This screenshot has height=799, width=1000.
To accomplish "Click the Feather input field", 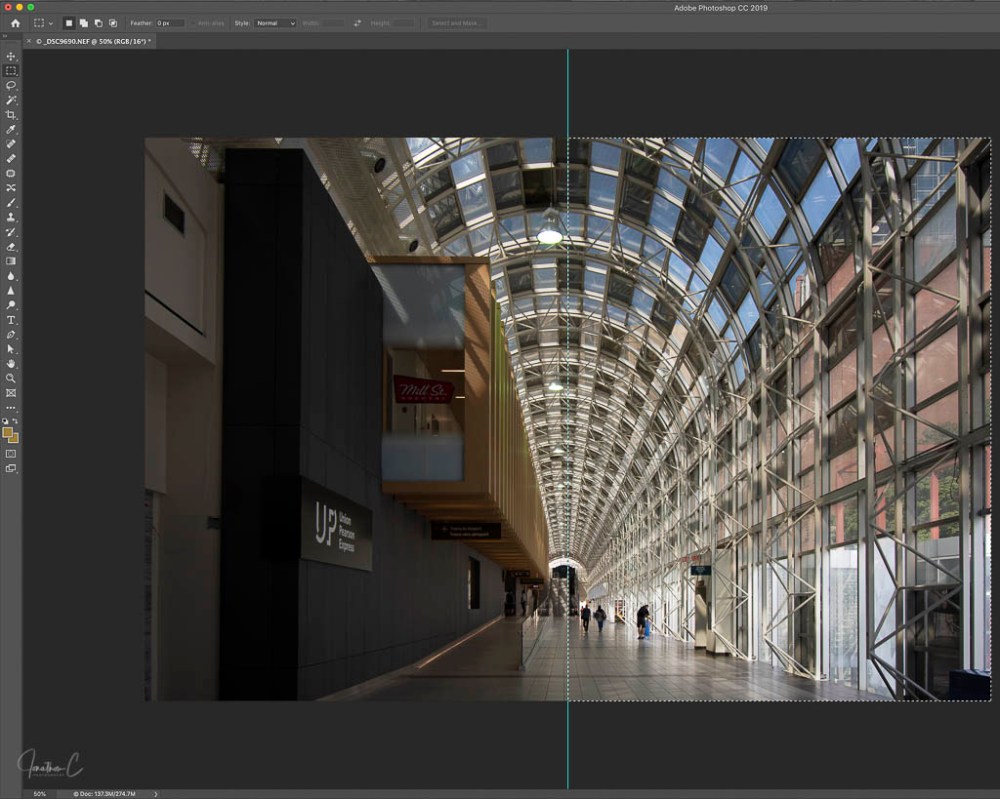I will pos(169,23).
